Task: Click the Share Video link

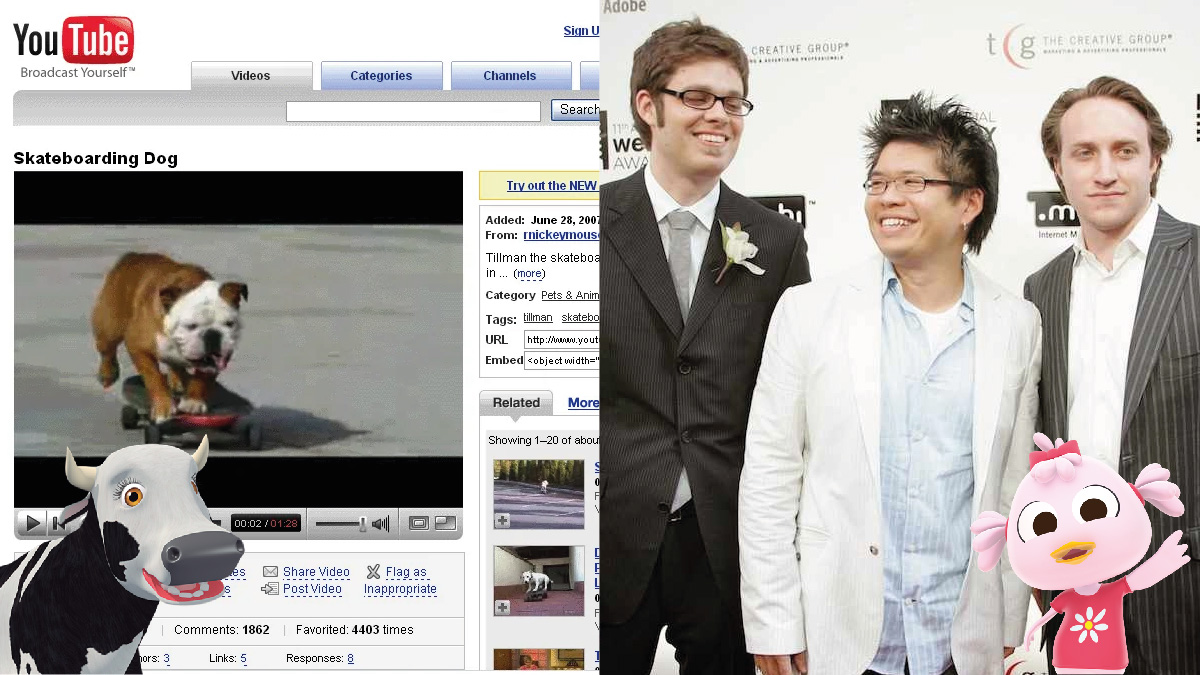Action: (x=316, y=572)
